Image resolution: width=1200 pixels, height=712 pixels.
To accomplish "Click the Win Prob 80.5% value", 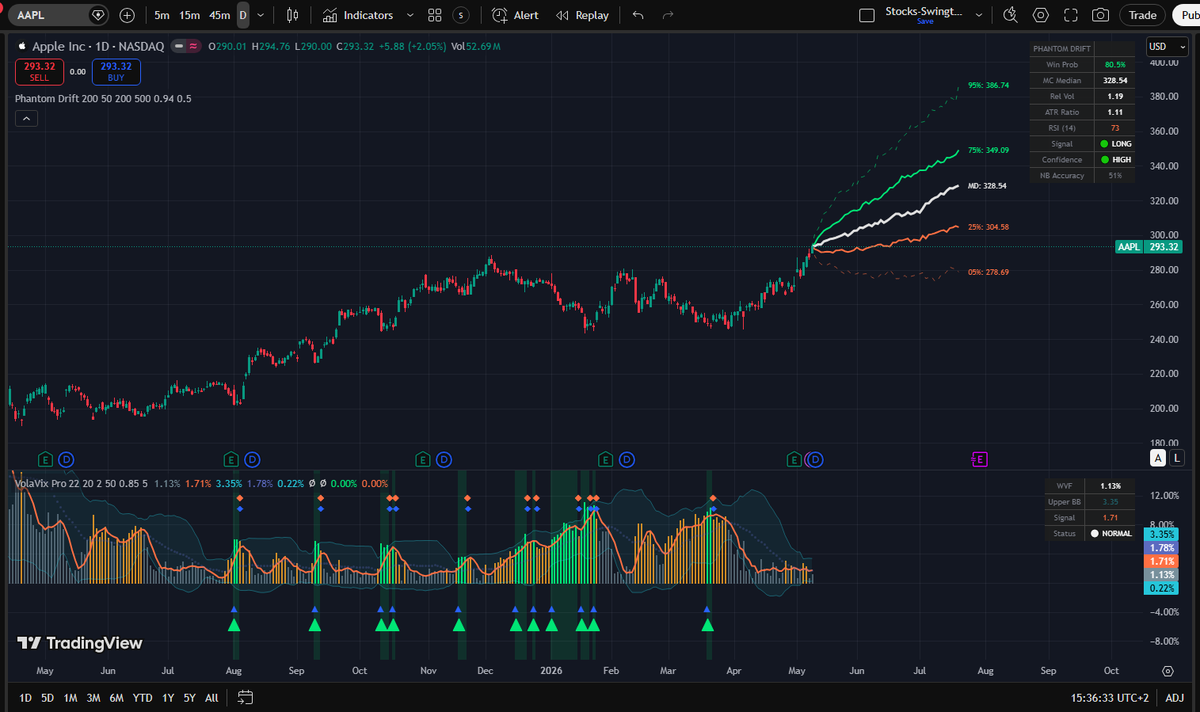I will click(1114, 64).
